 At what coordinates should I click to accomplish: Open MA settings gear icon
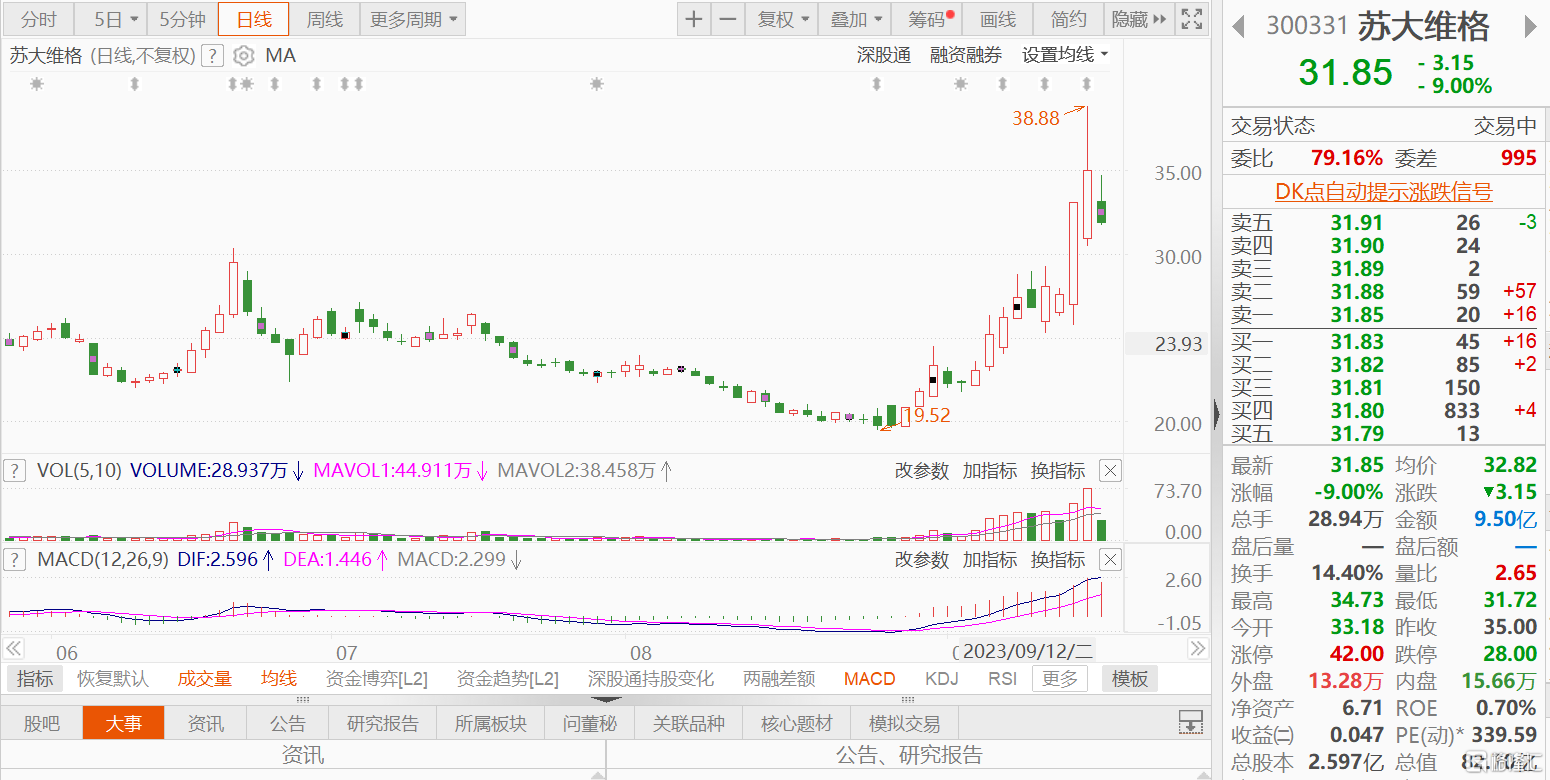[243, 56]
